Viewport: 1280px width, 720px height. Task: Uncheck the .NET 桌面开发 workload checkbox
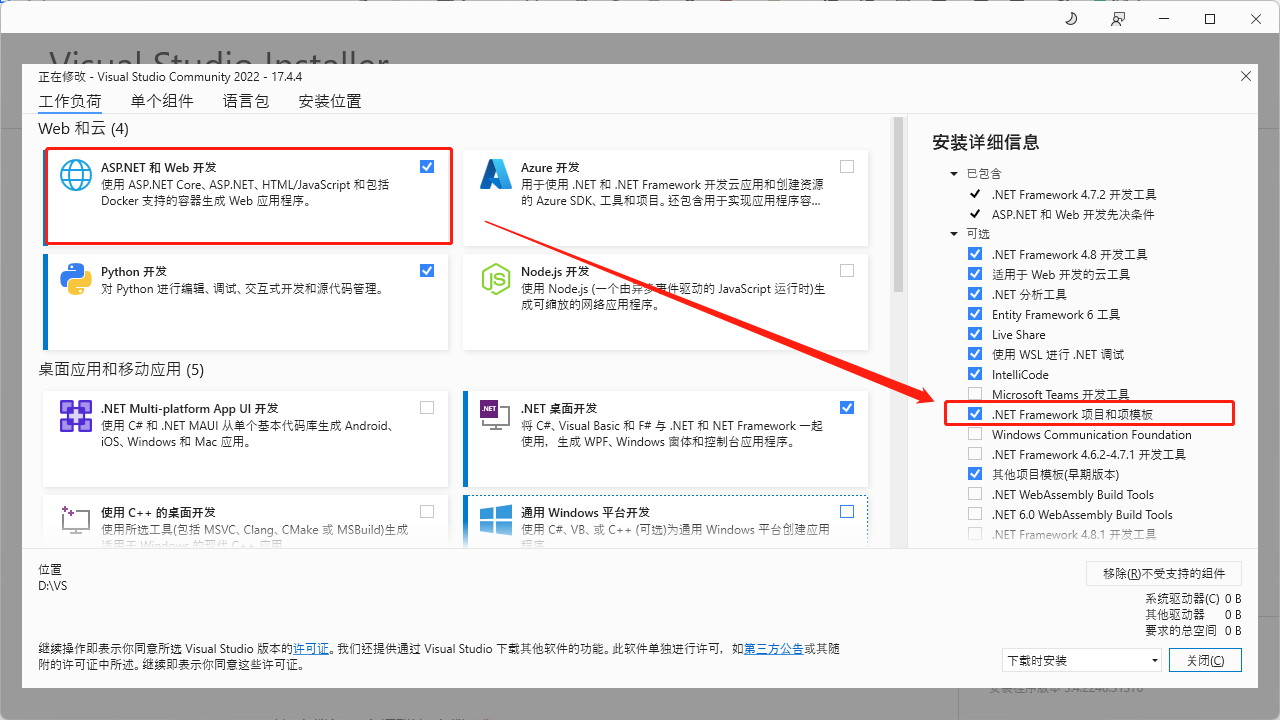pos(847,408)
